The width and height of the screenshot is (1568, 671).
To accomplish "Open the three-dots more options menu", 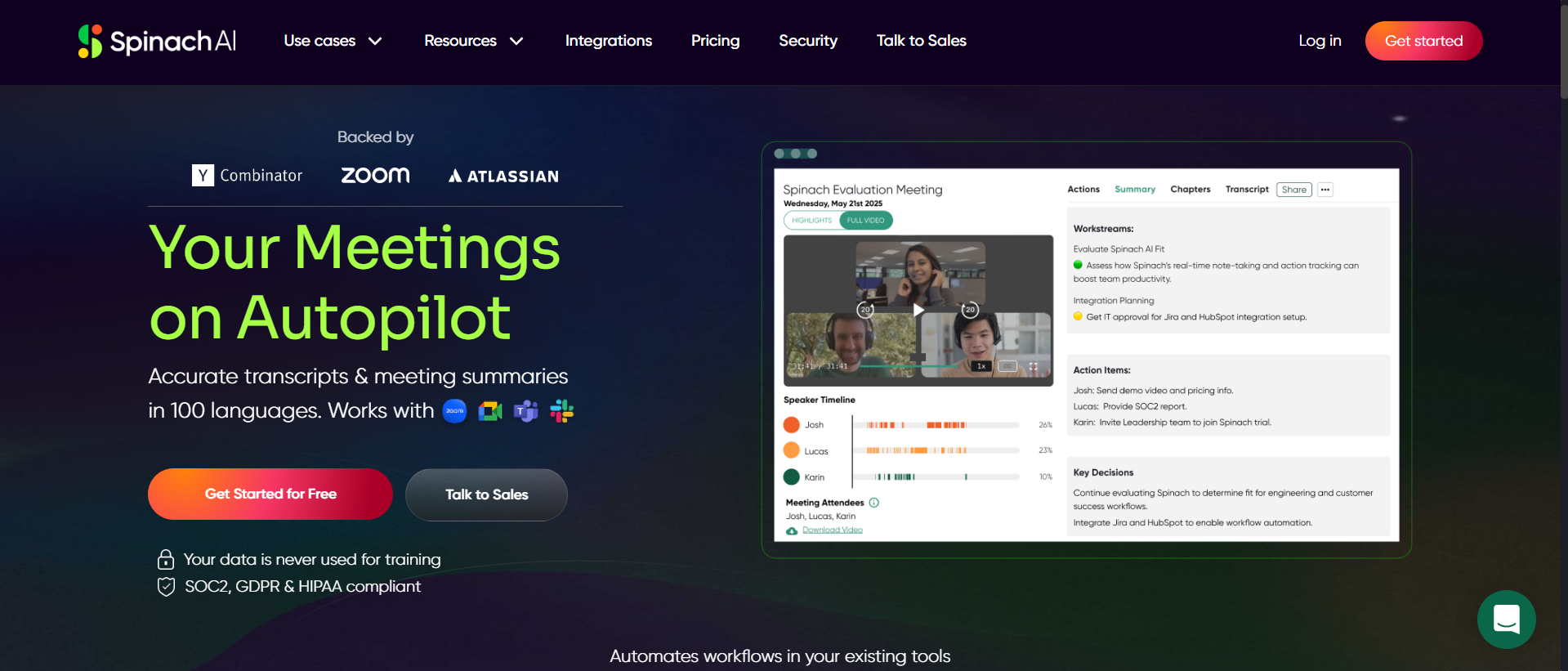I will (x=1325, y=190).
